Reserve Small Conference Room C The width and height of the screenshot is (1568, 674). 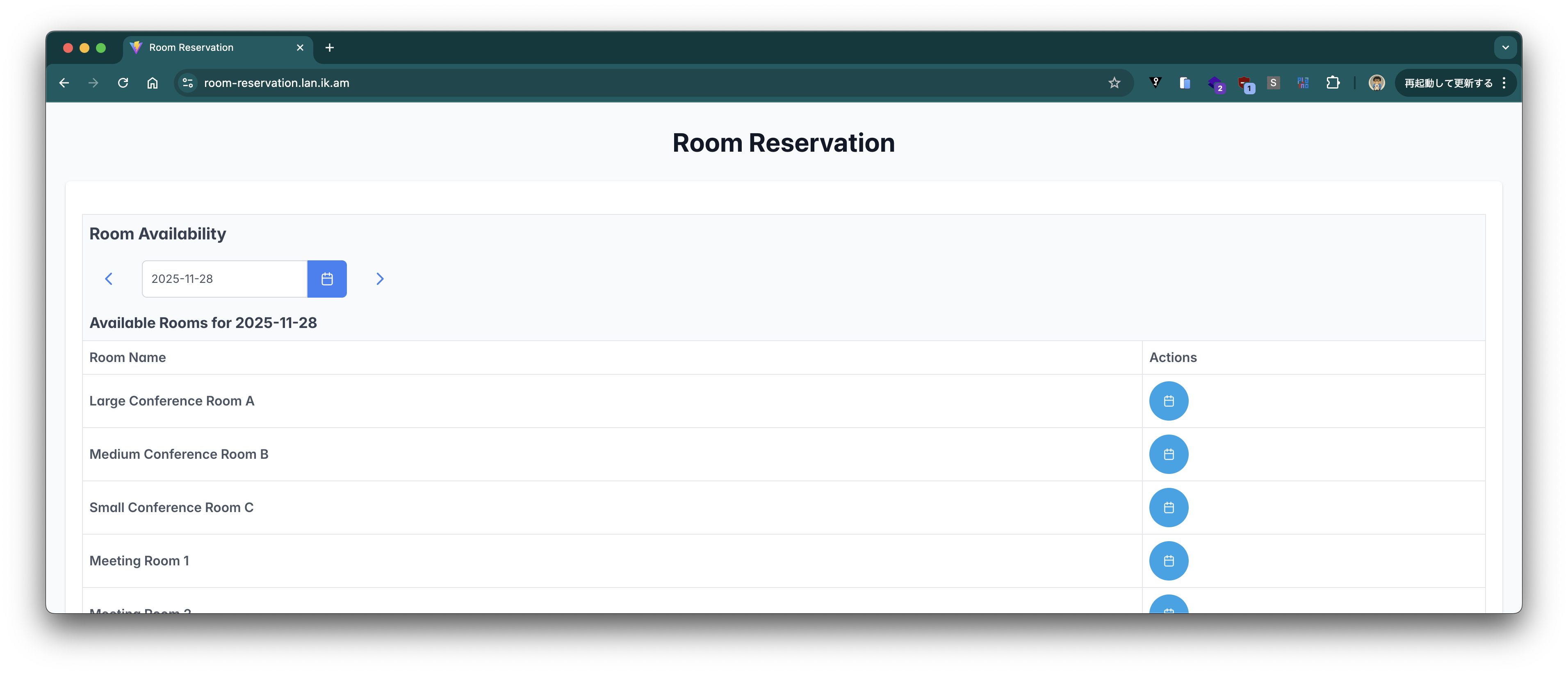click(x=1168, y=507)
